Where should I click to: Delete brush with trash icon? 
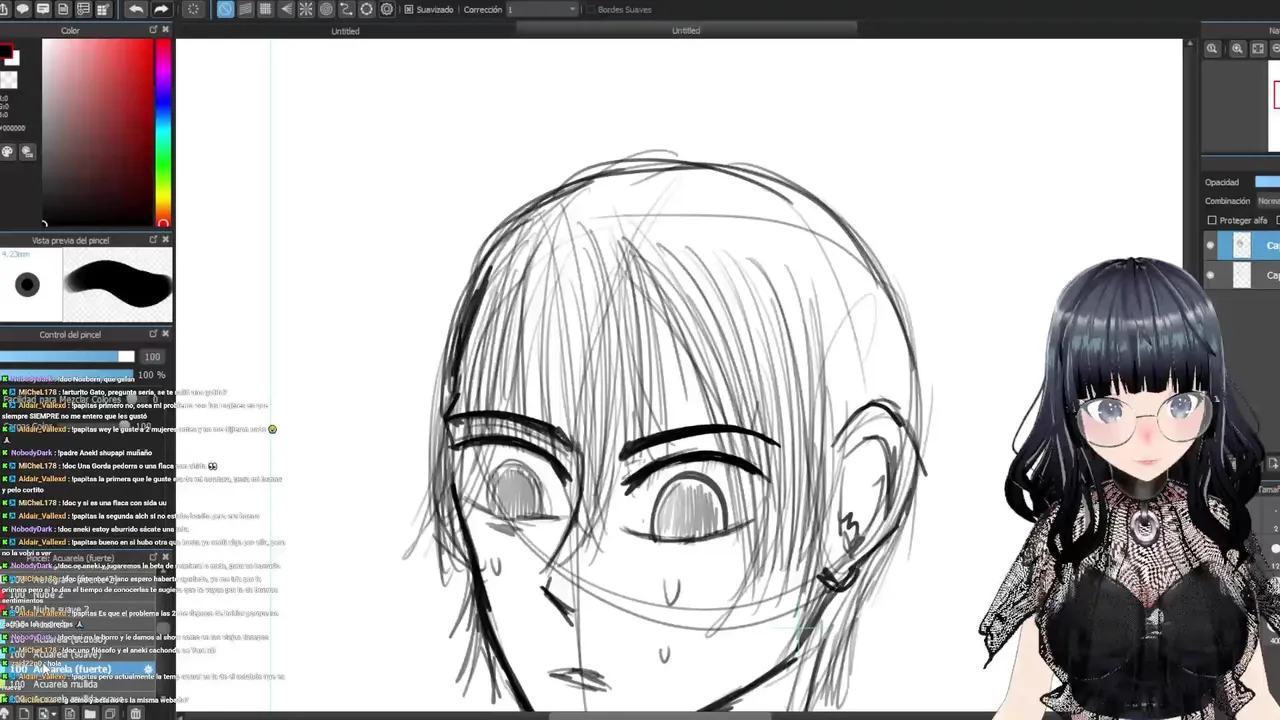[134, 713]
